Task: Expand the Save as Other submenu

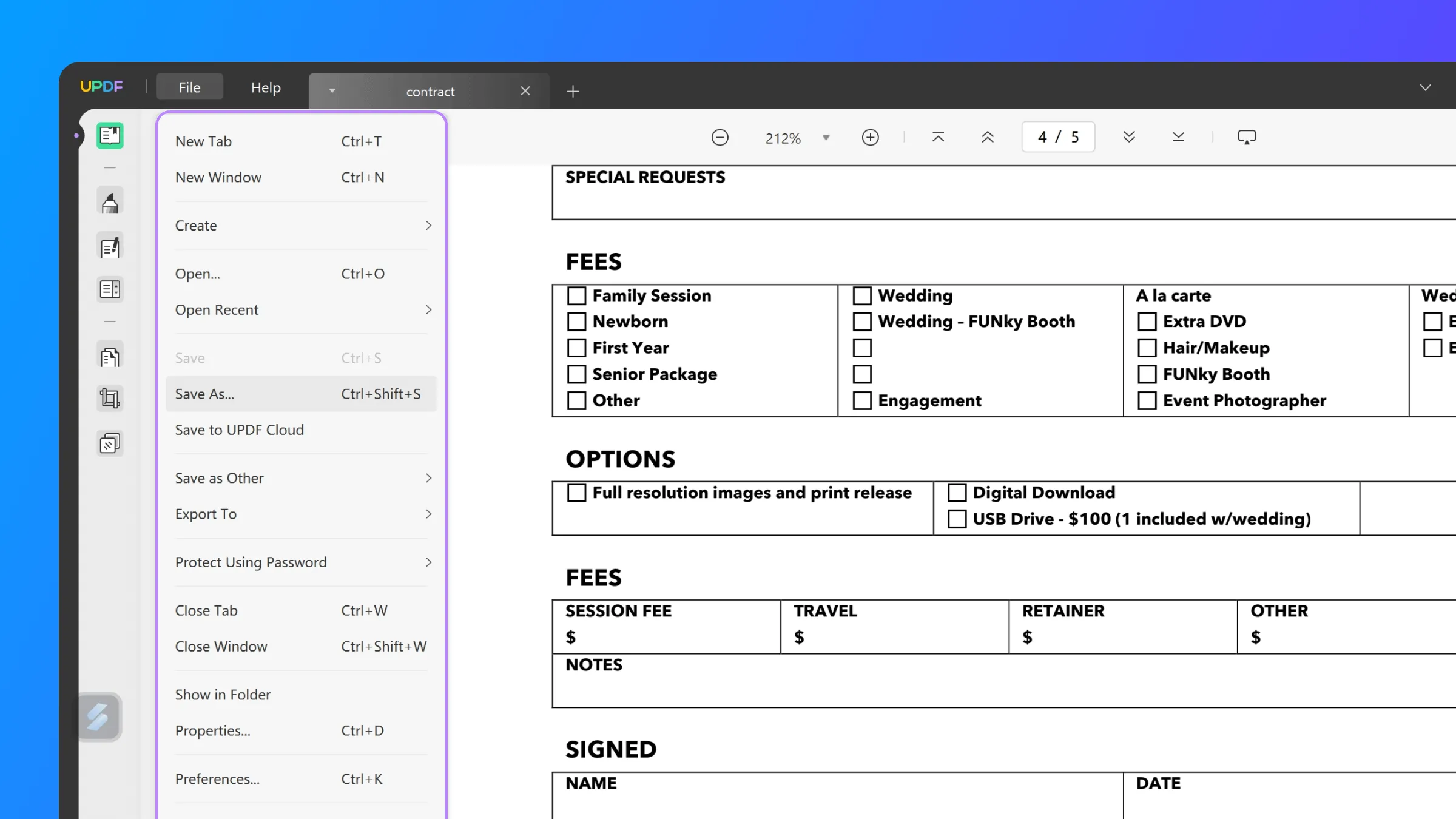Action: 300,477
